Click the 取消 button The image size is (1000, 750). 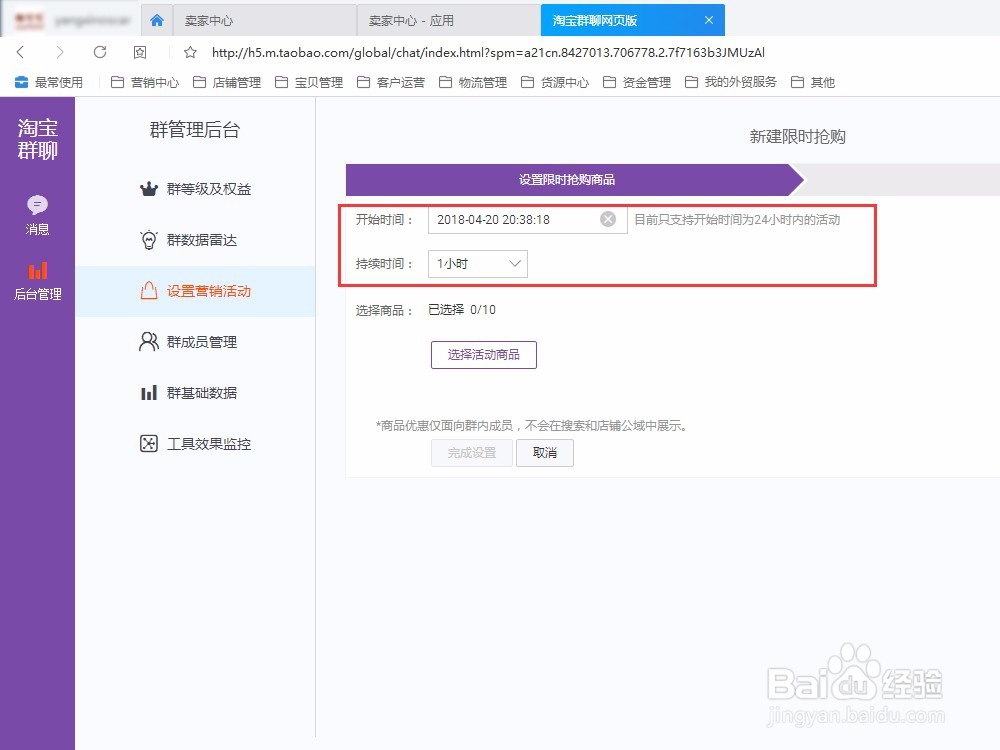click(545, 453)
